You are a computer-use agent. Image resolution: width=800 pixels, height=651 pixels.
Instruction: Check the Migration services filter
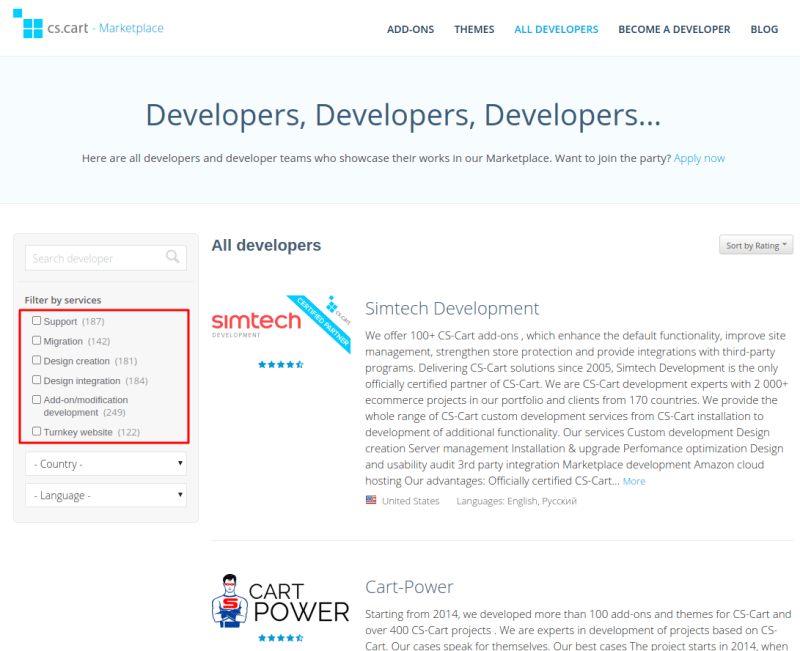pyautogui.click(x=35, y=341)
